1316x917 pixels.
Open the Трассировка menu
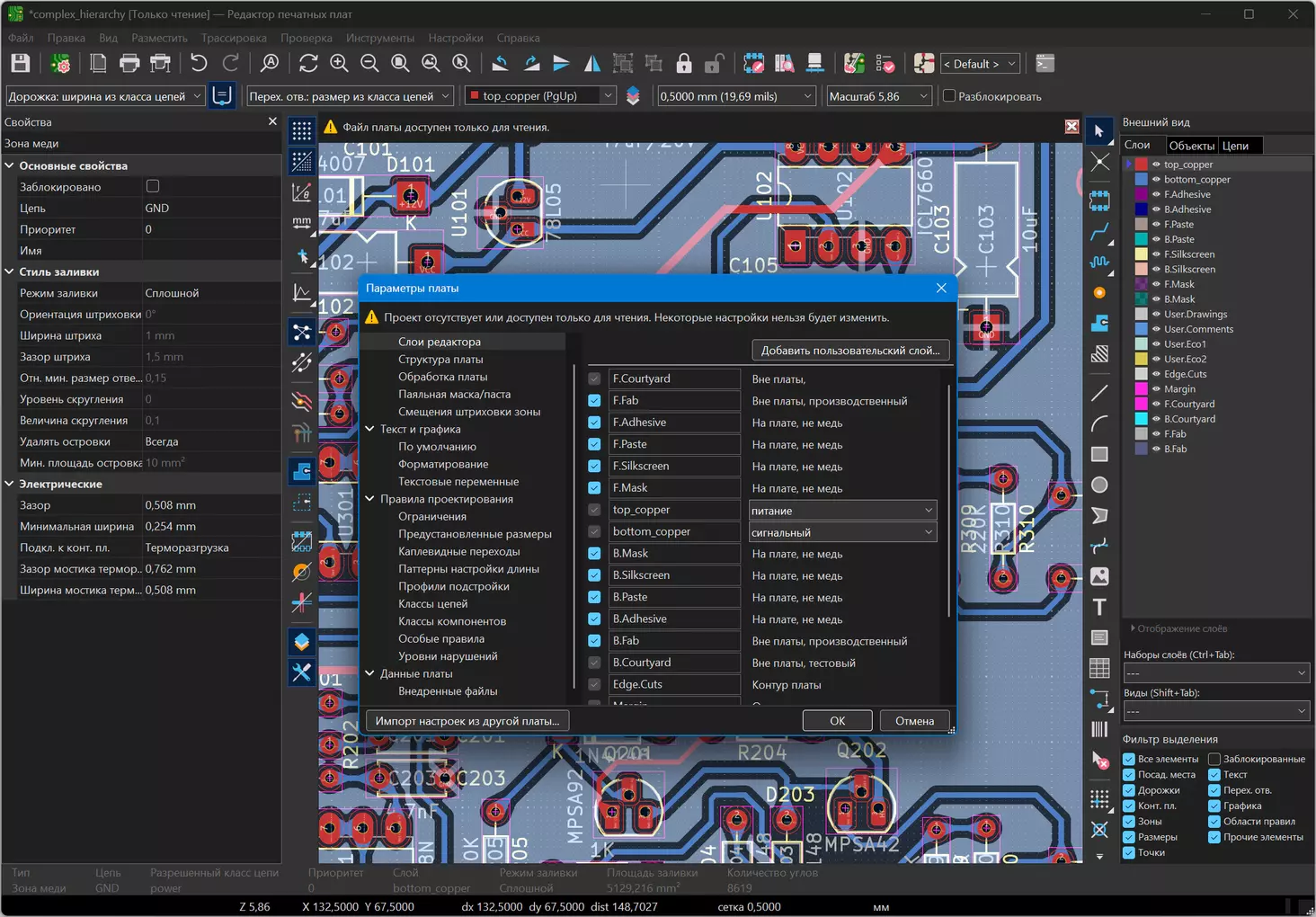click(x=234, y=38)
